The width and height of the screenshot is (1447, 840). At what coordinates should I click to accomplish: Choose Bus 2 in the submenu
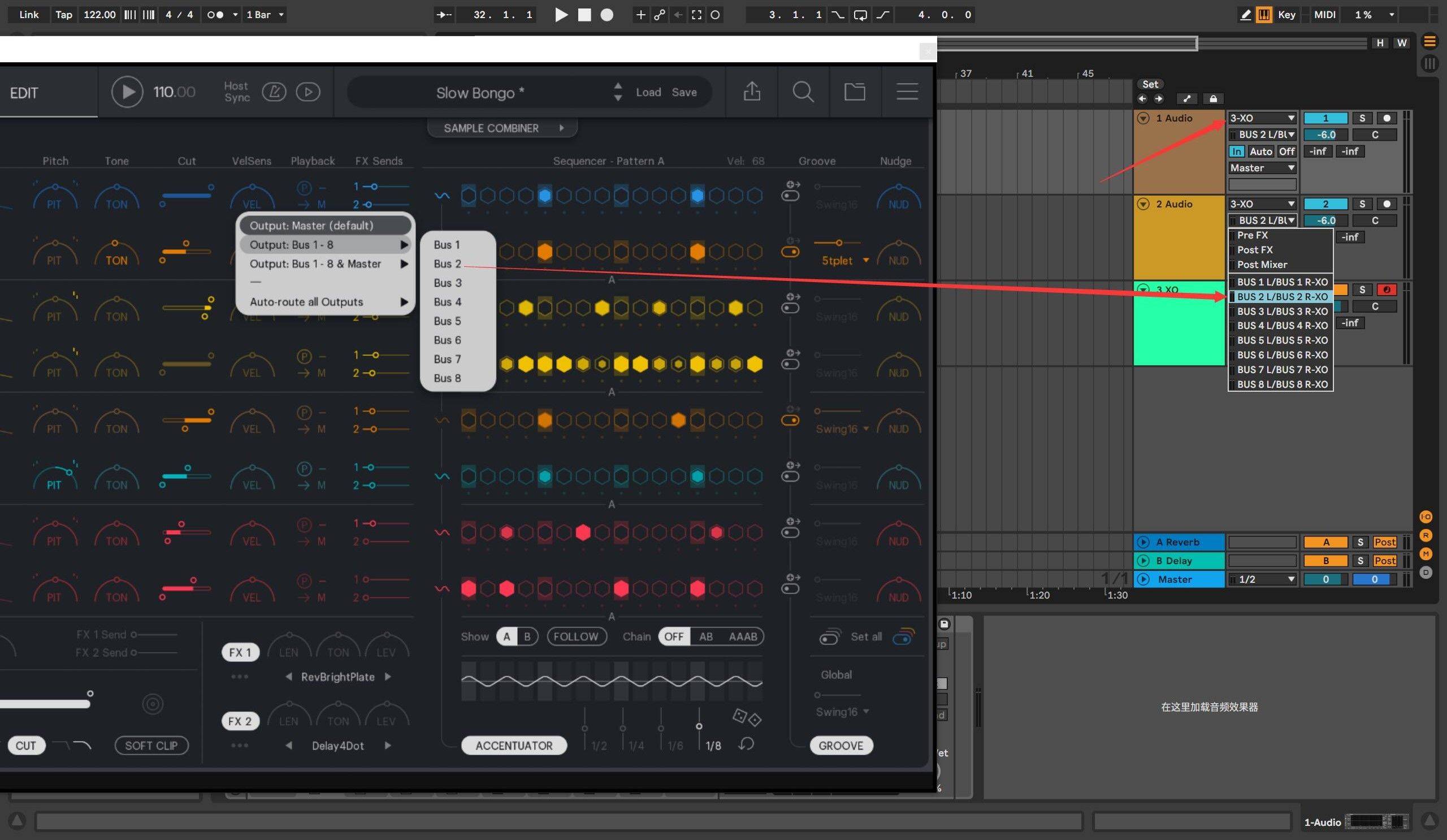[x=447, y=263]
